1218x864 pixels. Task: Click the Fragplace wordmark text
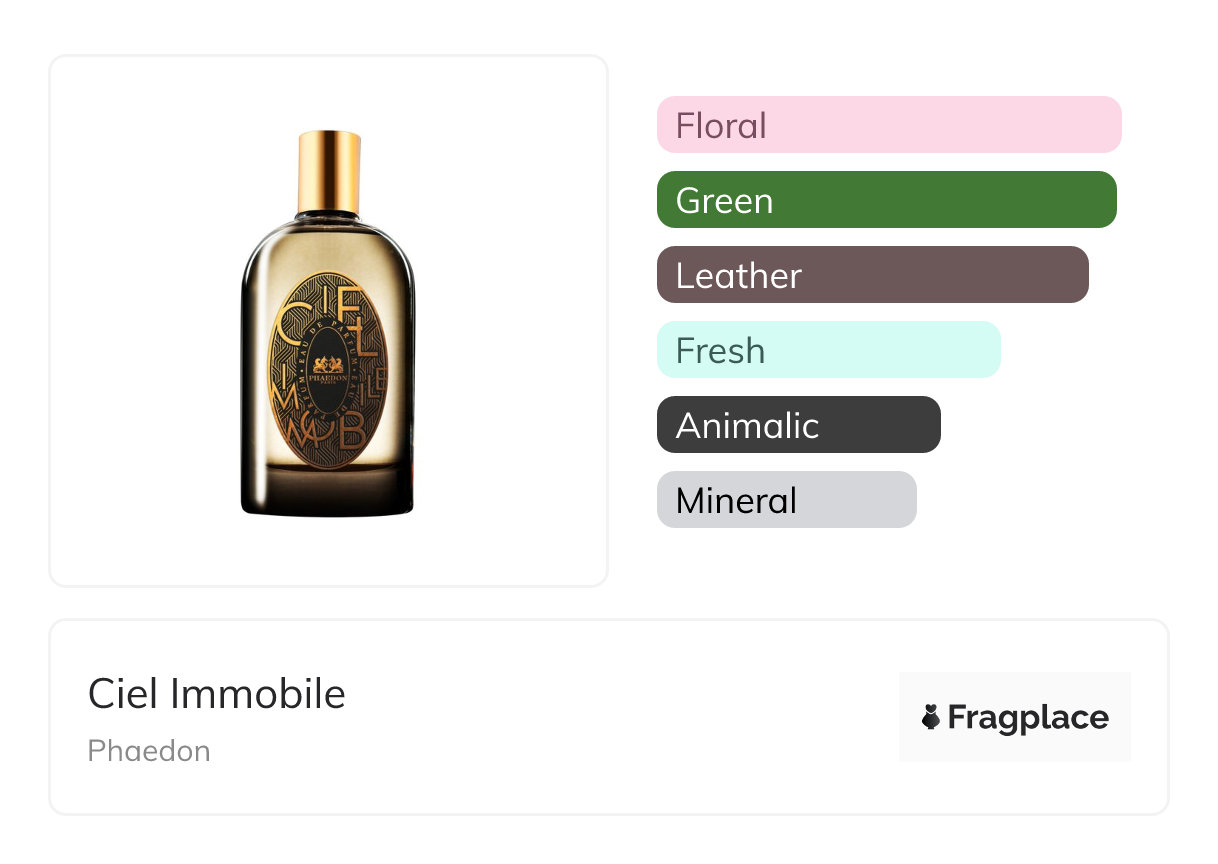pos(1028,717)
